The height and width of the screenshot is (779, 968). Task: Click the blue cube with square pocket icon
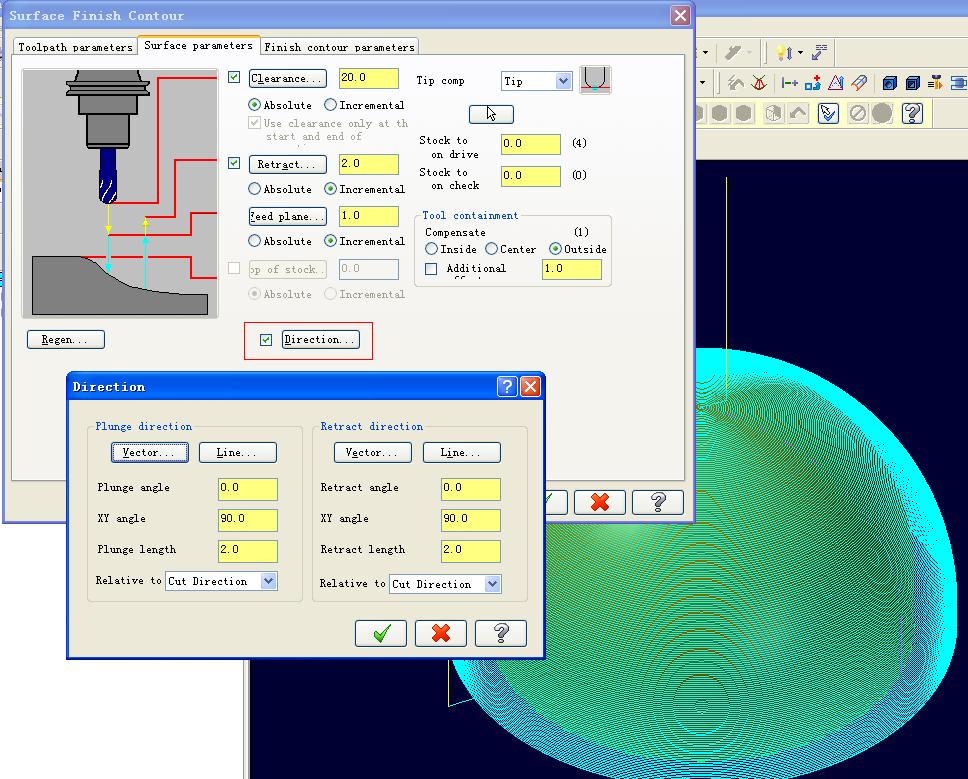click(912, 82)
